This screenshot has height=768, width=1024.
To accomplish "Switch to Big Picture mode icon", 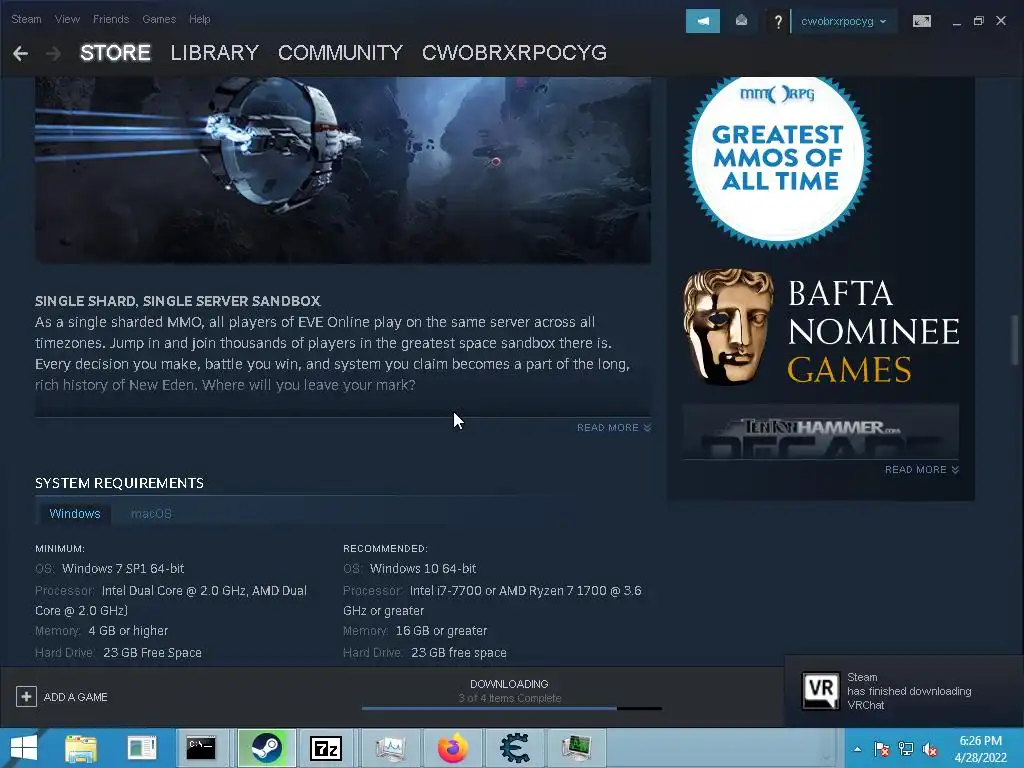I will point(921,21).
